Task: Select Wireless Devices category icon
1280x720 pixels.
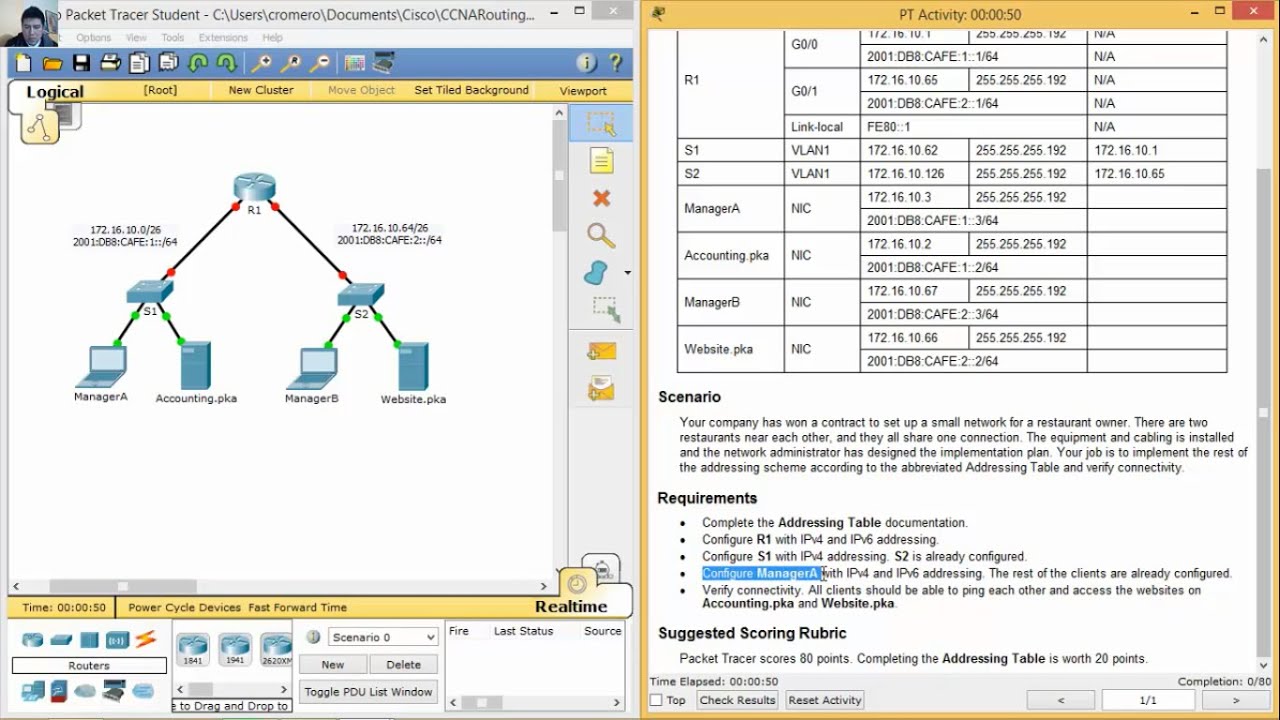Action: [118, 640]
